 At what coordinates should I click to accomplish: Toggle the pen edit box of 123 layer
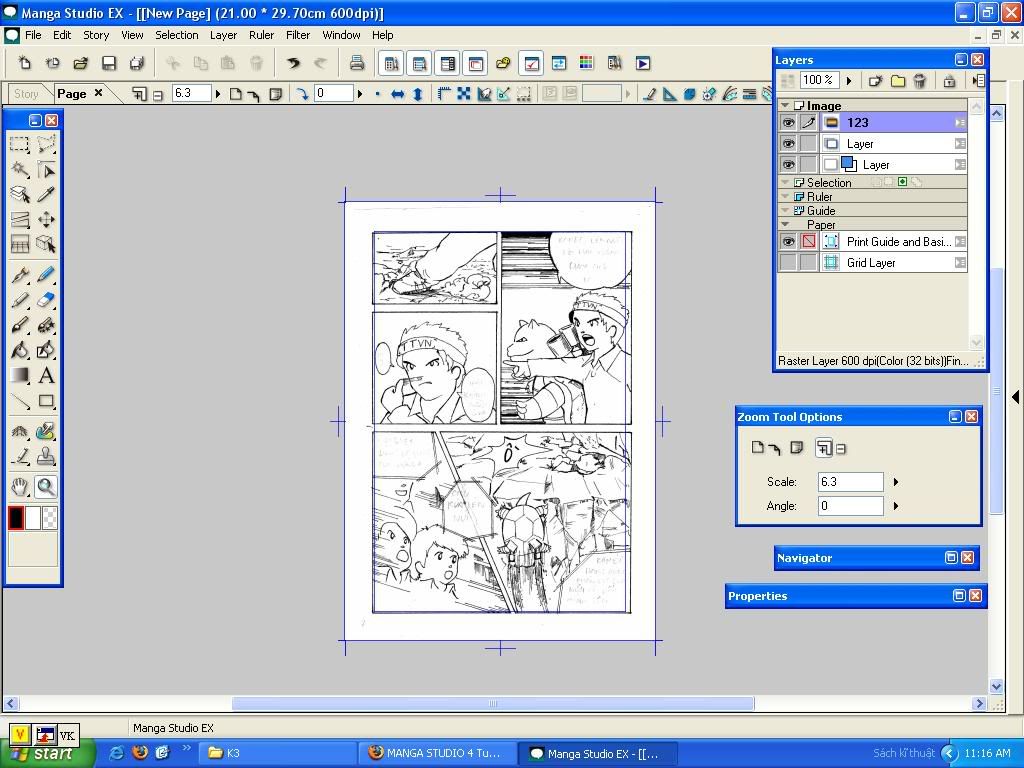point(808,122)
